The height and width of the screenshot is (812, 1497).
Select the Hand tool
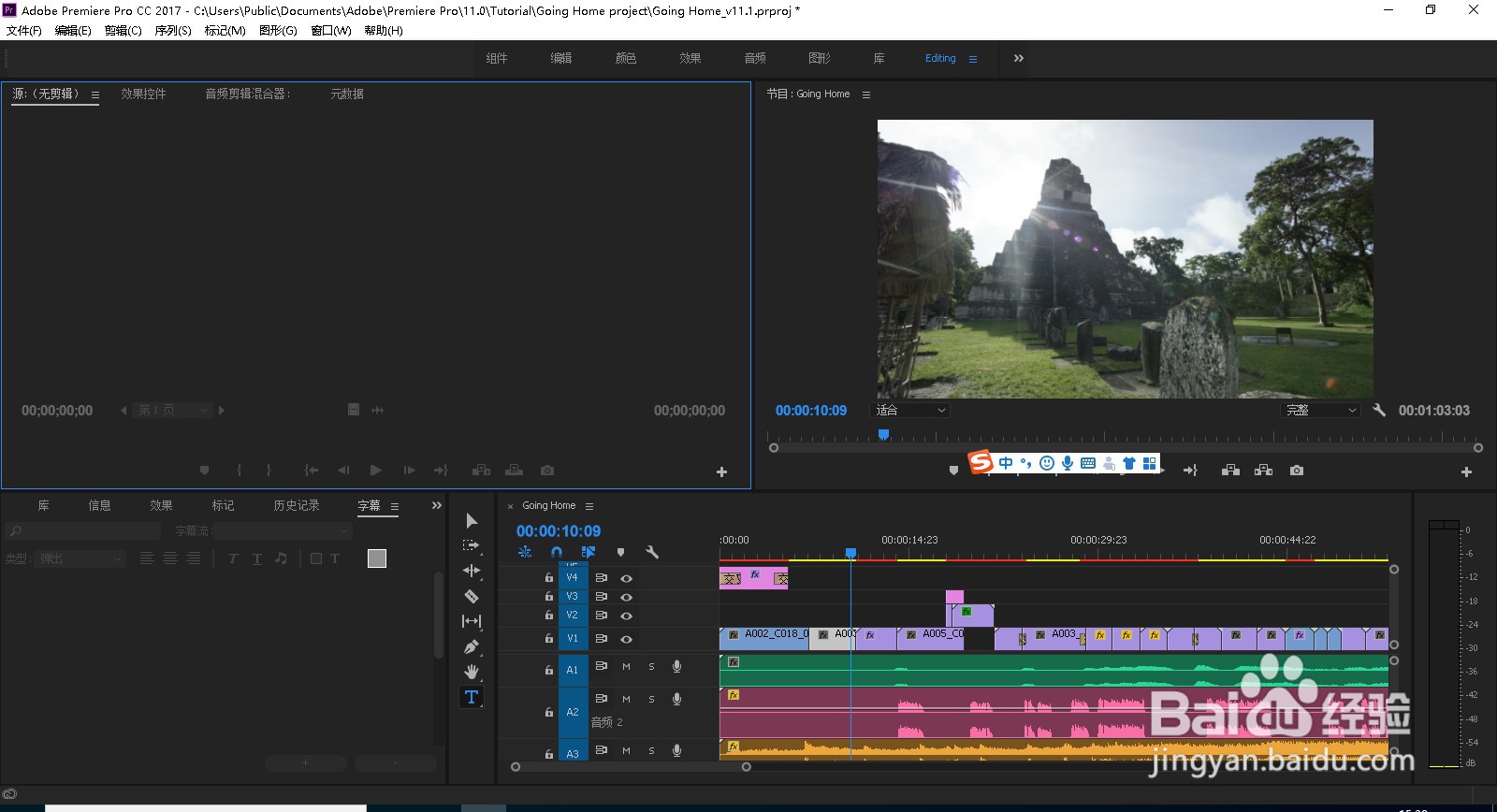click(472, 672)
